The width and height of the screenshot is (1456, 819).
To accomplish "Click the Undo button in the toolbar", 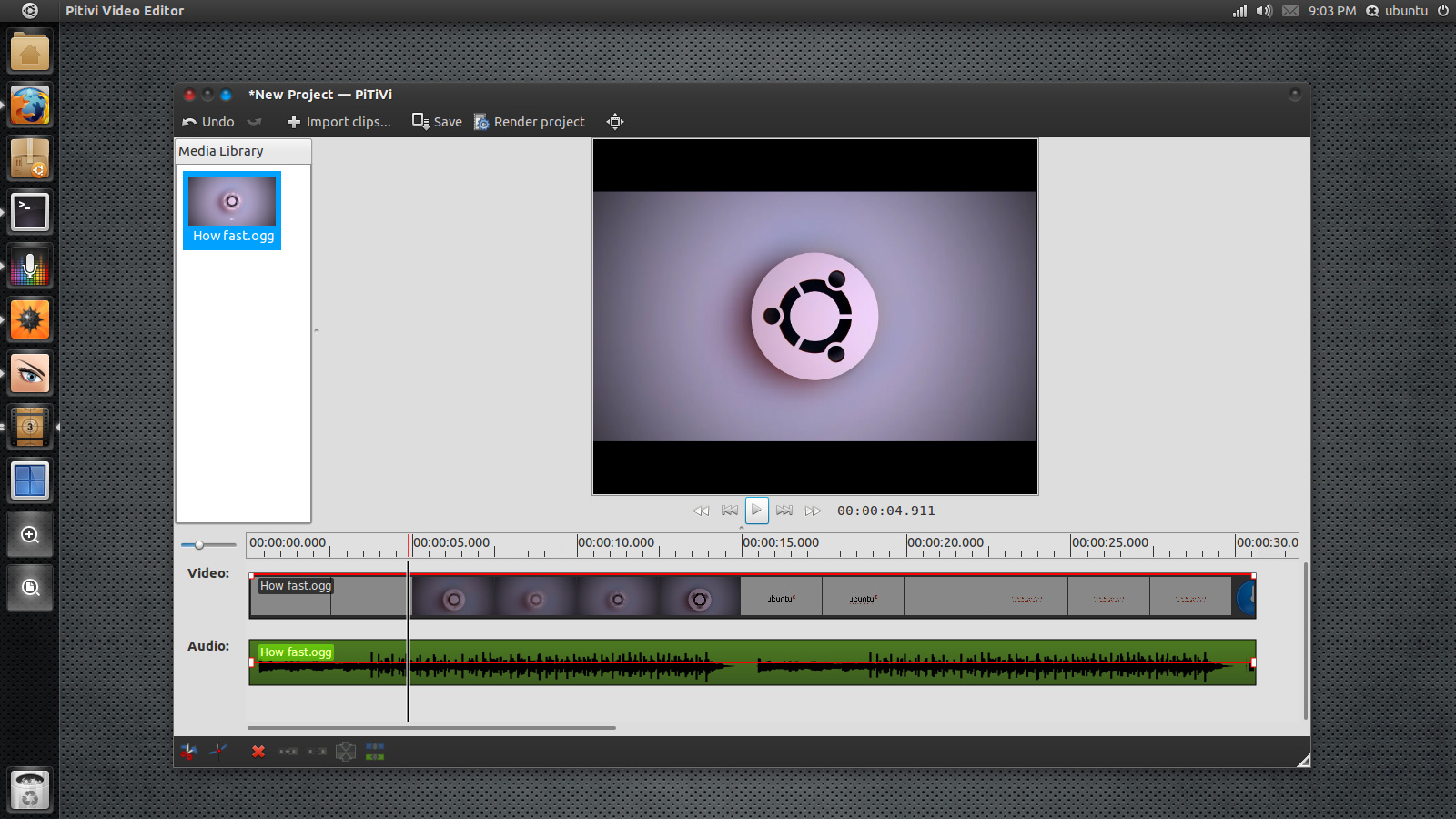I will [208, 122].
